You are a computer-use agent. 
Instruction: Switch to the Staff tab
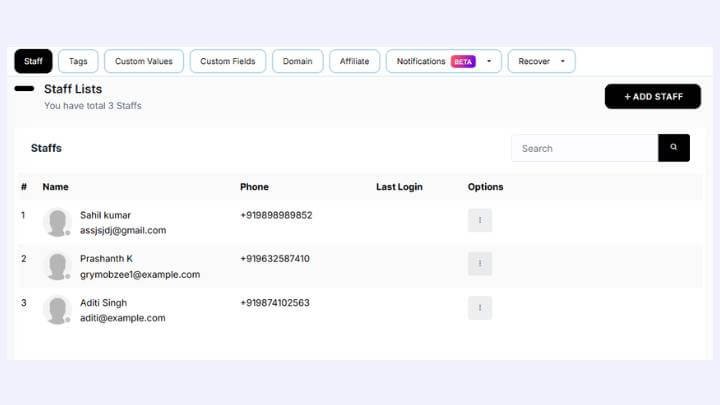(33, 61)
